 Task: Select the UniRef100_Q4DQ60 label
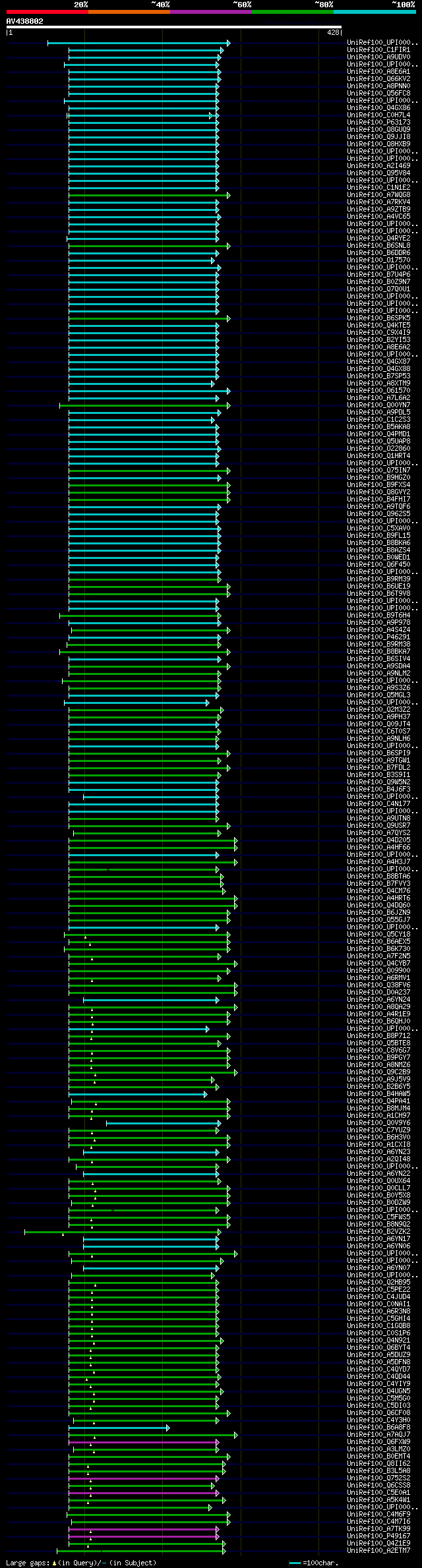[378, 905]
